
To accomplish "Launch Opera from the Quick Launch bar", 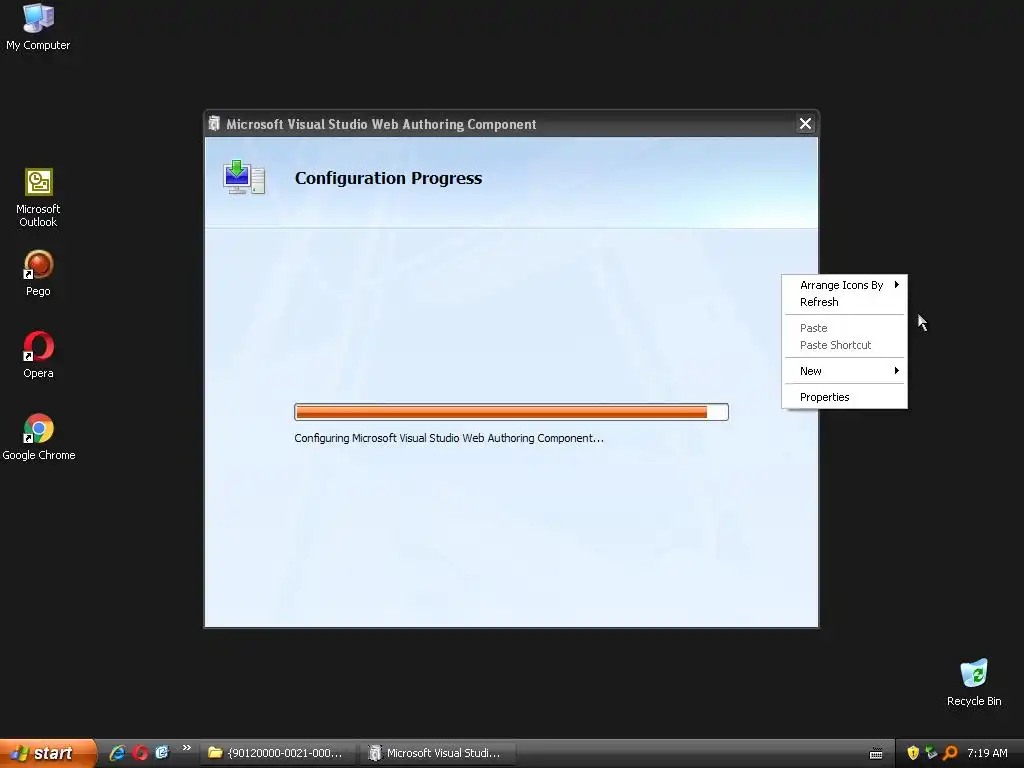I will click(140, 752).
